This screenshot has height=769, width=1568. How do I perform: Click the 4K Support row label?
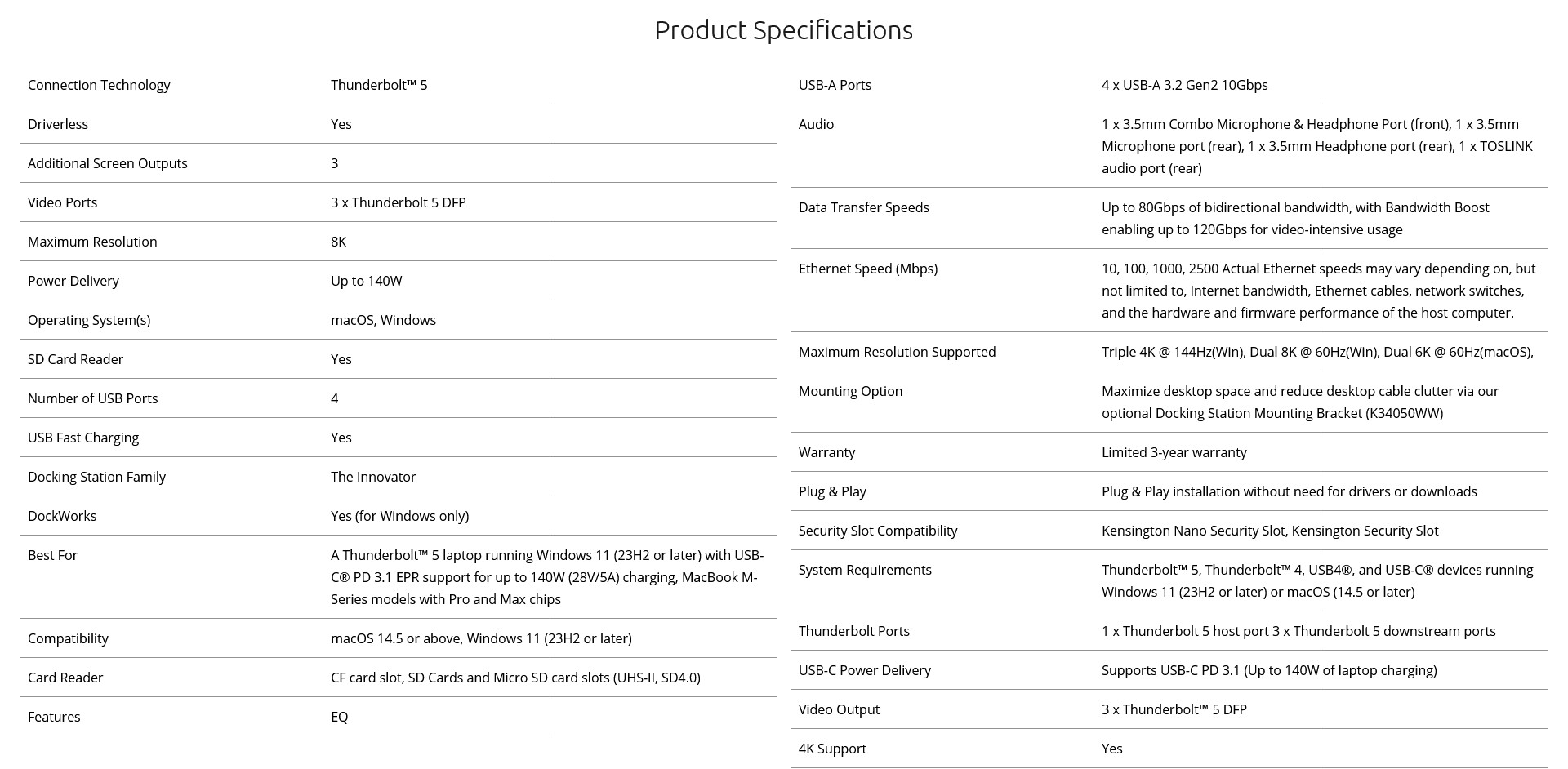(832, 749)
